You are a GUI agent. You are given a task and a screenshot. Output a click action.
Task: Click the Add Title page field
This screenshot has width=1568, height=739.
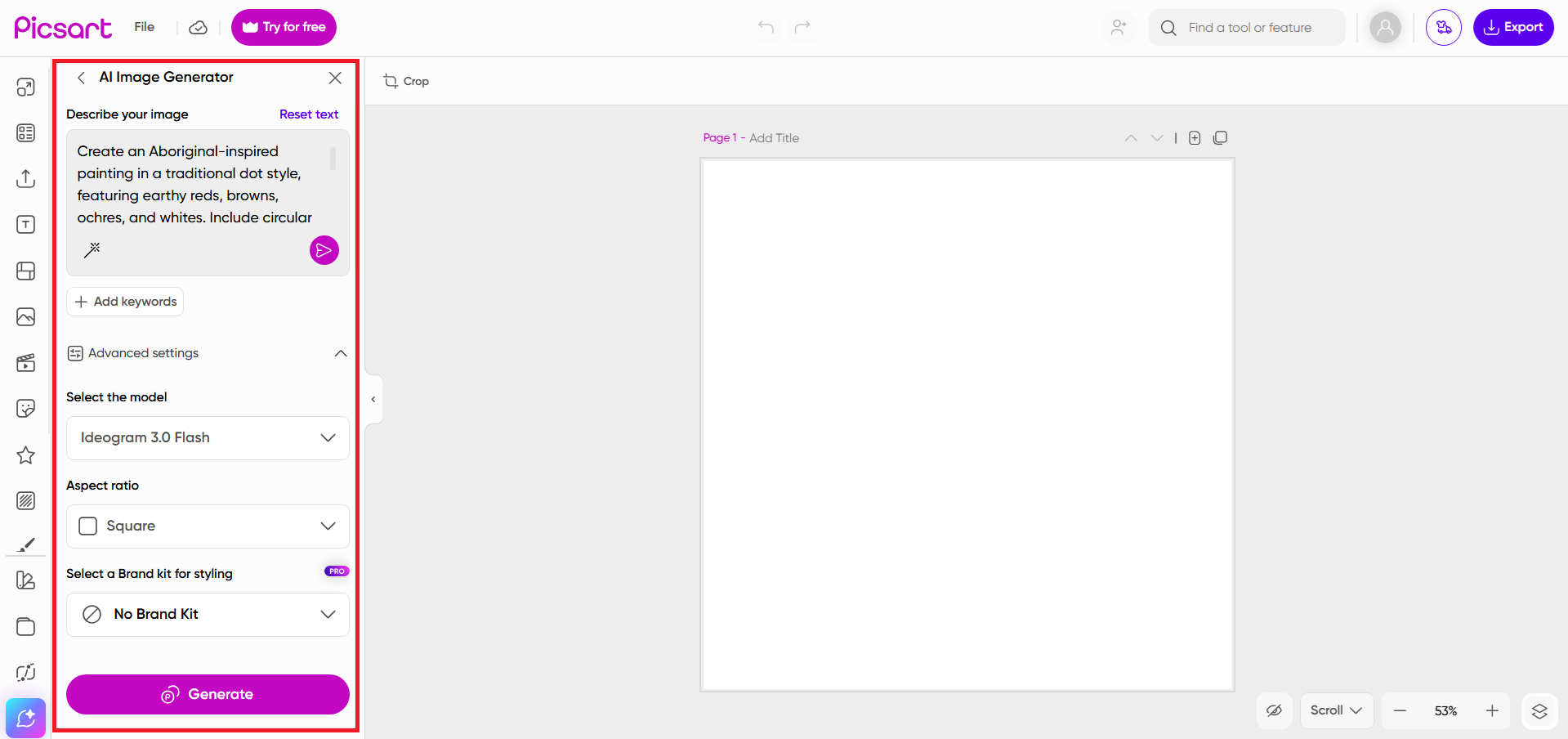tap(775, 138)
